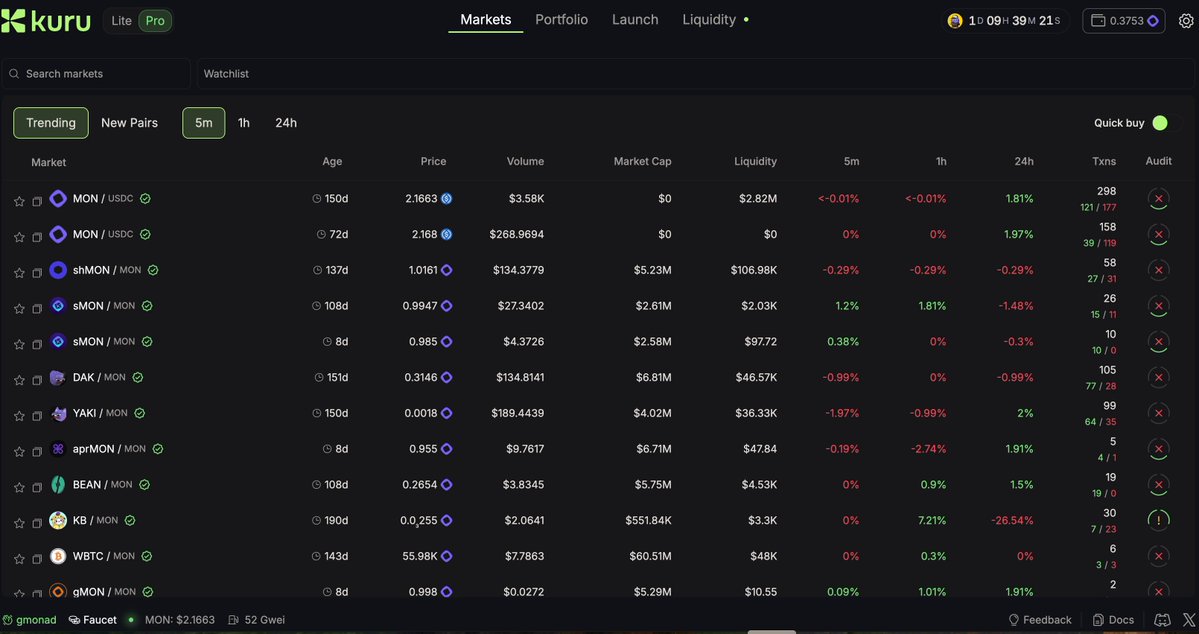Click the WBTC bitcoin icon
The image size is (1199, 634).
tap(58, 556)
